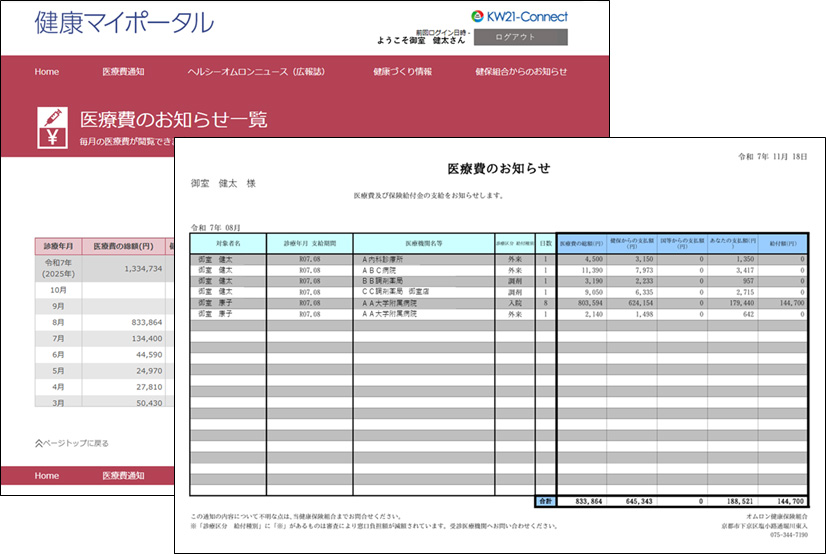This screenshot has height=554, width=826.
Task: Open Home in the top navigation
Action: [47, 72]
